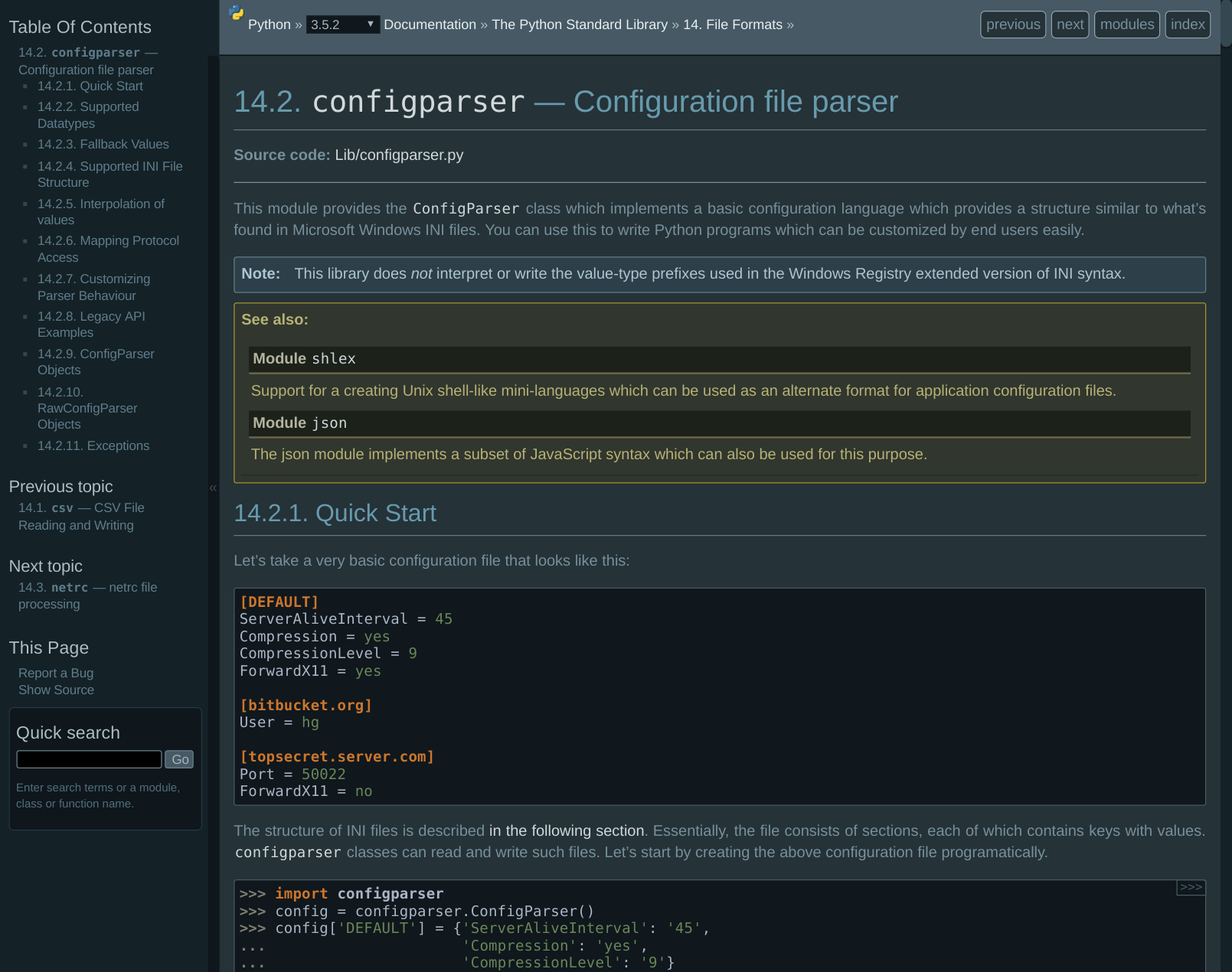The height and width of the screenshot is (972, 1232).
Task: Click the Python logo icon
Action: coord(237,13)
